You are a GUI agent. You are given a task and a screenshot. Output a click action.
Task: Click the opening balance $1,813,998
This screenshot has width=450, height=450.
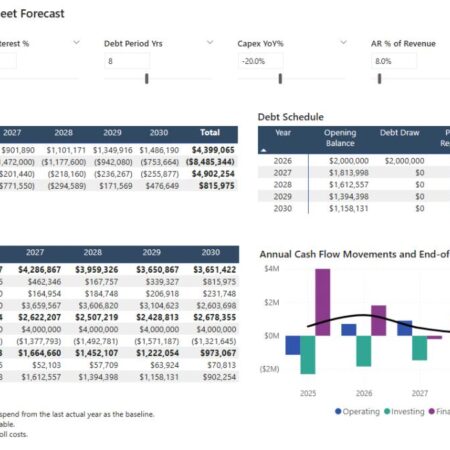pos(349,173)
